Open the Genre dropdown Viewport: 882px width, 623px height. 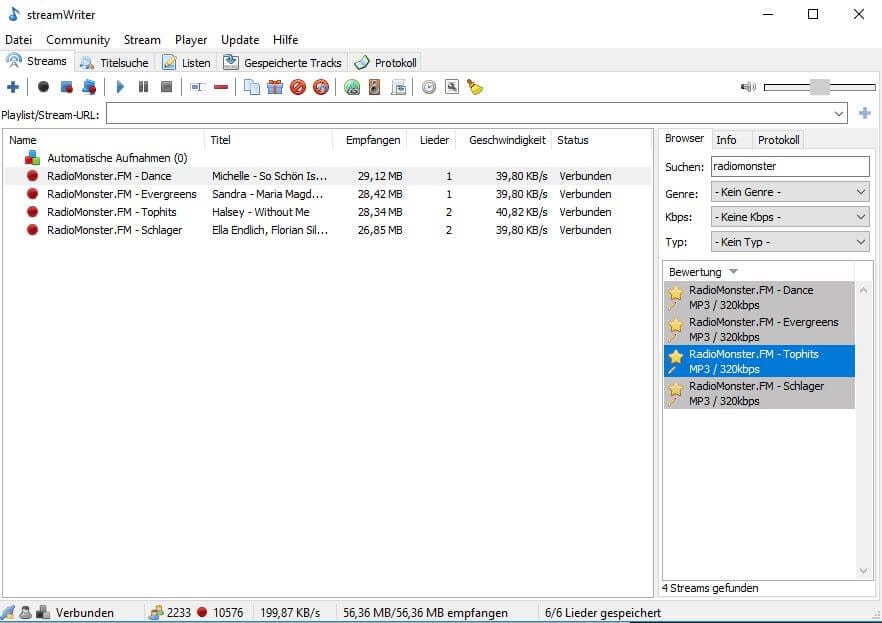click(x=790, y=192)
